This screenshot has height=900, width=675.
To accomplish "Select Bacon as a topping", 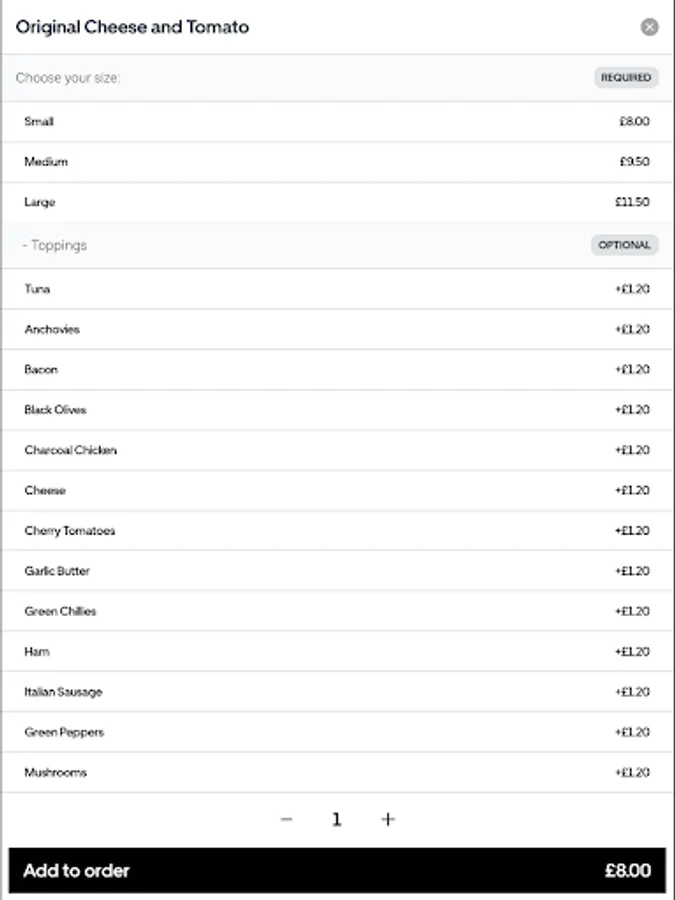I will (x=337, y=370).
